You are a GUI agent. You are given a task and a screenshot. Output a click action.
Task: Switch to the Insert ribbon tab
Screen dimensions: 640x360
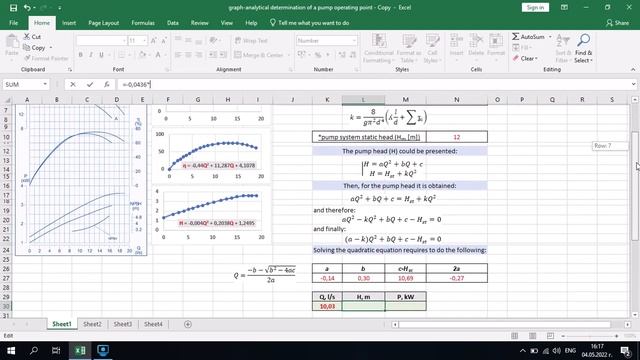(x=69, y=23)
